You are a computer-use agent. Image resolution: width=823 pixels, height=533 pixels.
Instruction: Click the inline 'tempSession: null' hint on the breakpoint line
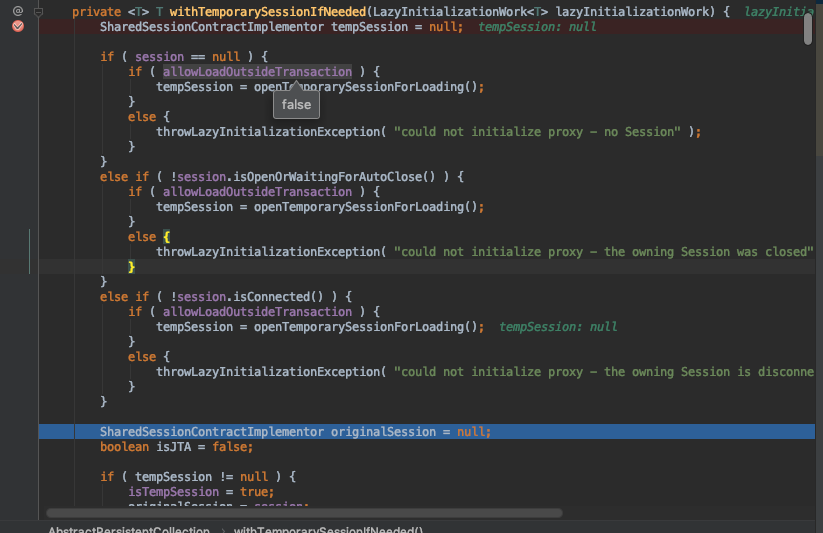click(x=537, y=27)
